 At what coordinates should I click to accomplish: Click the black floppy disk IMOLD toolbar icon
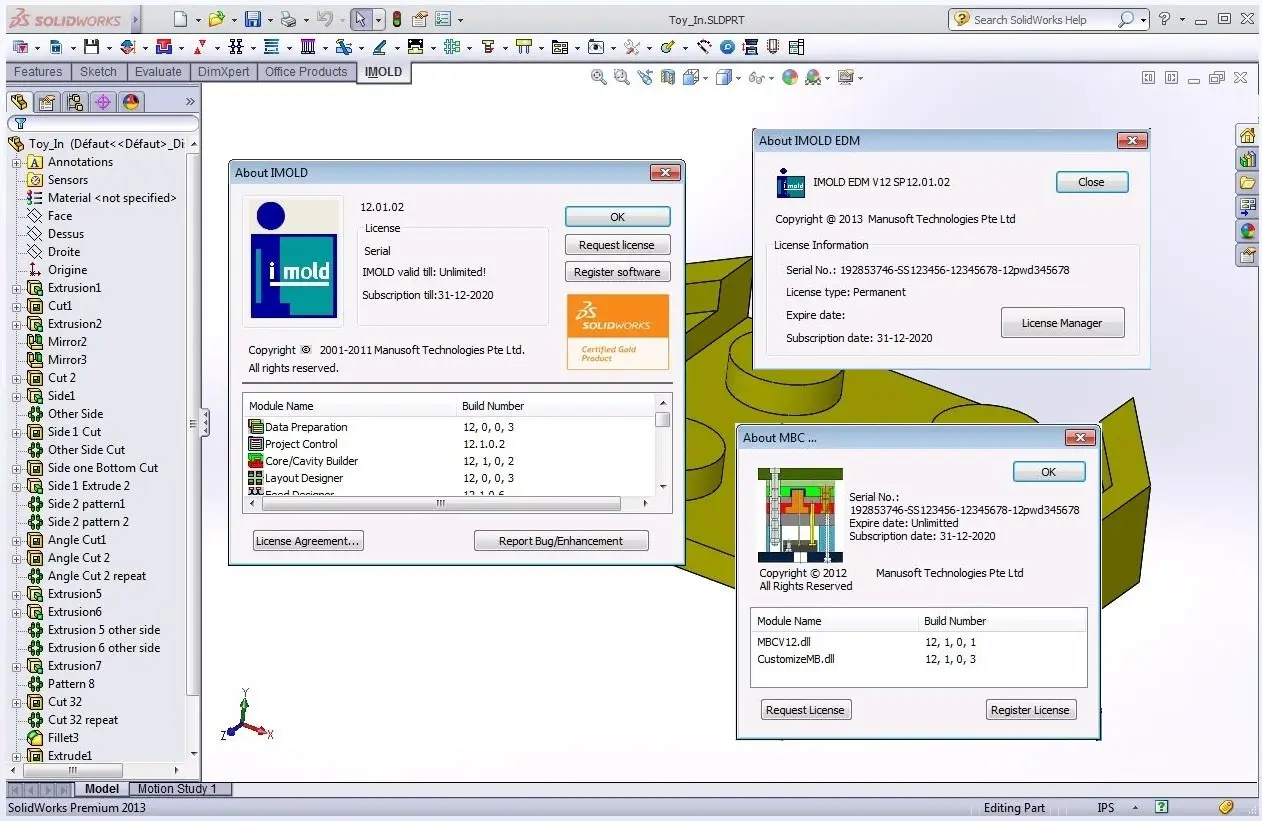(x=91, y=47)
